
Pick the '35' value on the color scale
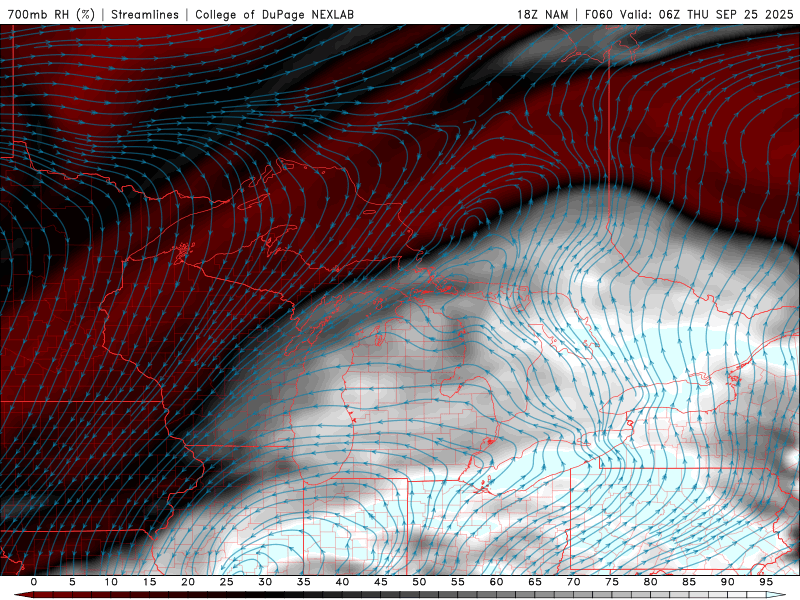tap(304, 582)
